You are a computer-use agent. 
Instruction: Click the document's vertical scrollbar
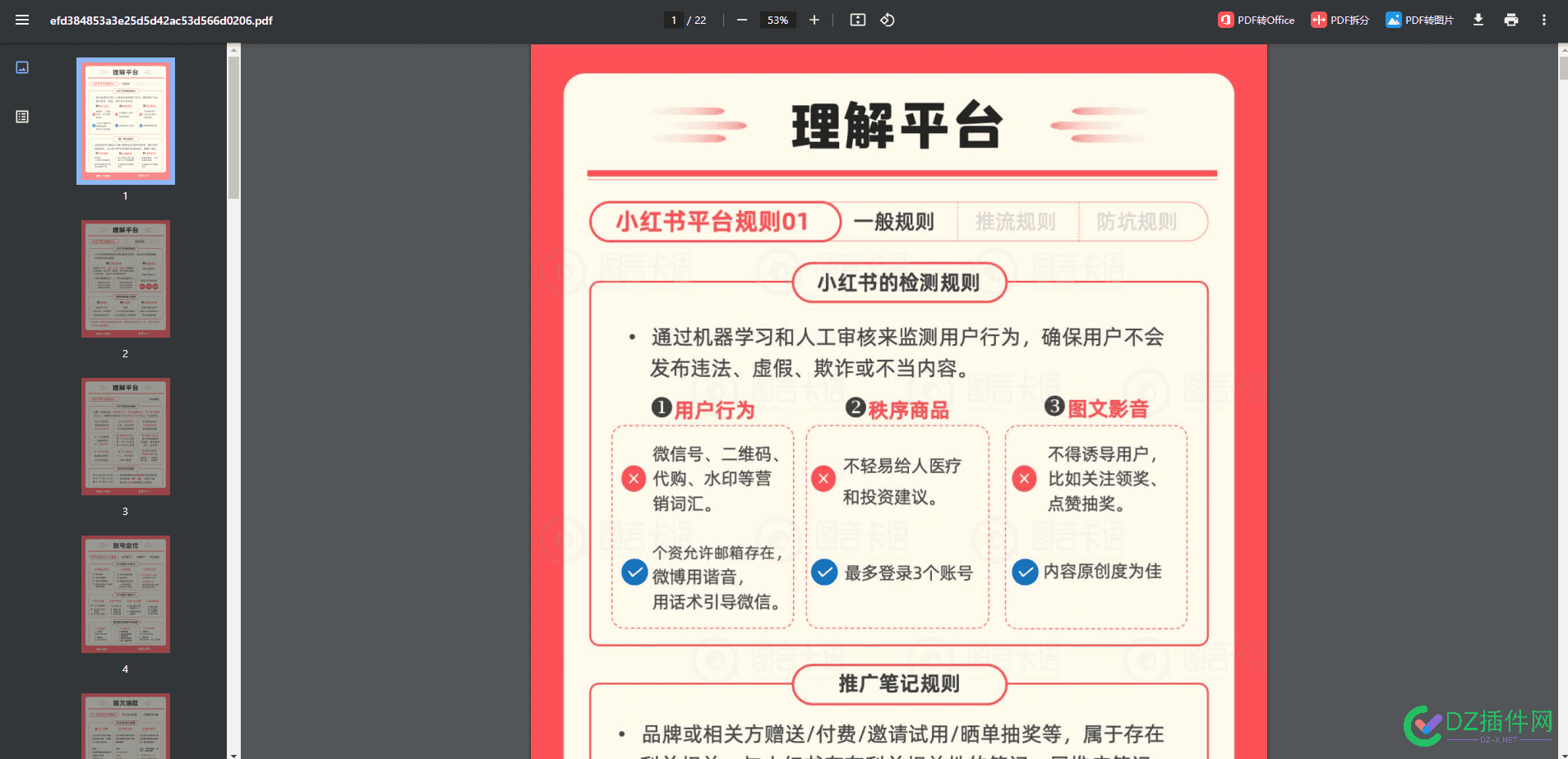click(x=1562, y=67)
